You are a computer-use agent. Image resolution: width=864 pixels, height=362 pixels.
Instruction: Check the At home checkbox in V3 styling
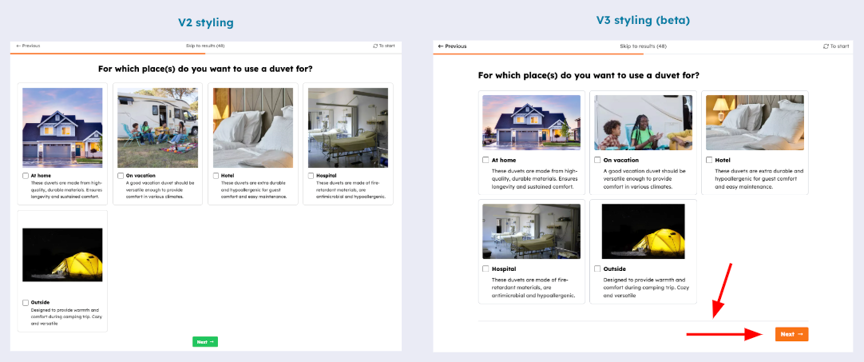click(485, 160)
